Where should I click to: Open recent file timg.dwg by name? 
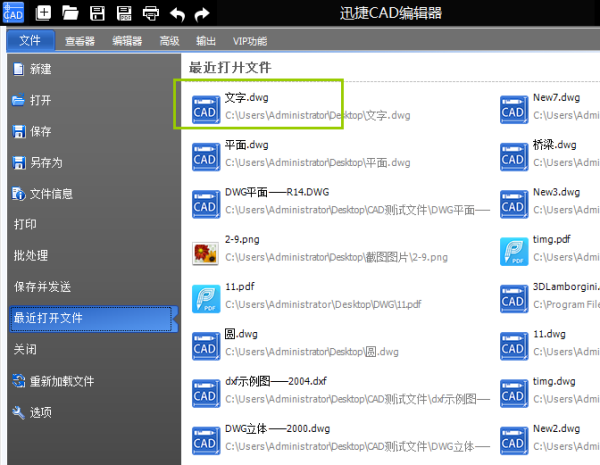coord(554,381)
